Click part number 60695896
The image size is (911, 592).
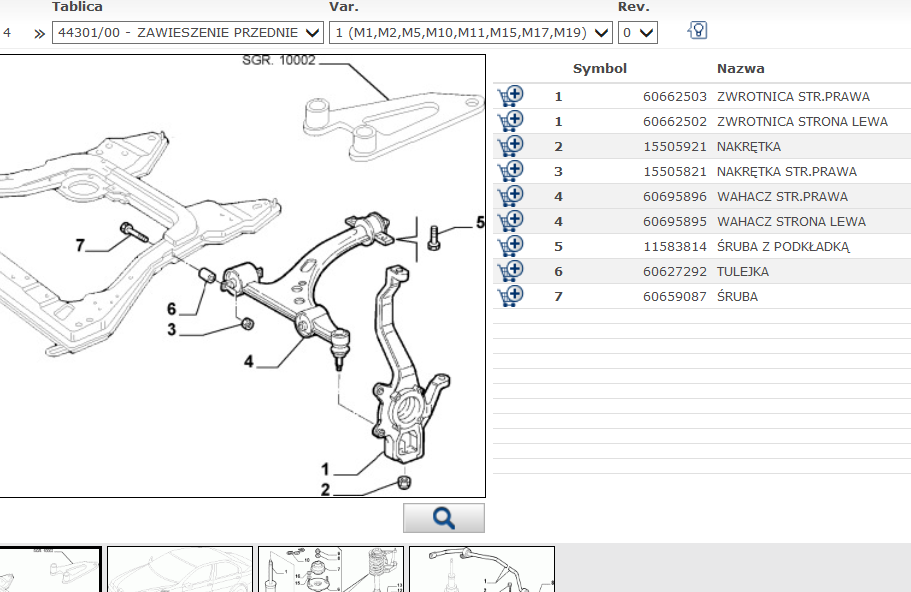pos(675,196)
